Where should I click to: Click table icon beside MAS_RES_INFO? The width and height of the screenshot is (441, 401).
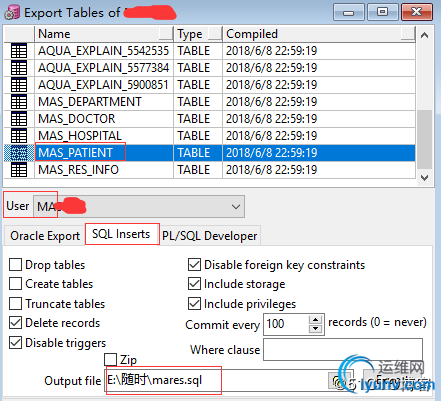tap(19, 170)
